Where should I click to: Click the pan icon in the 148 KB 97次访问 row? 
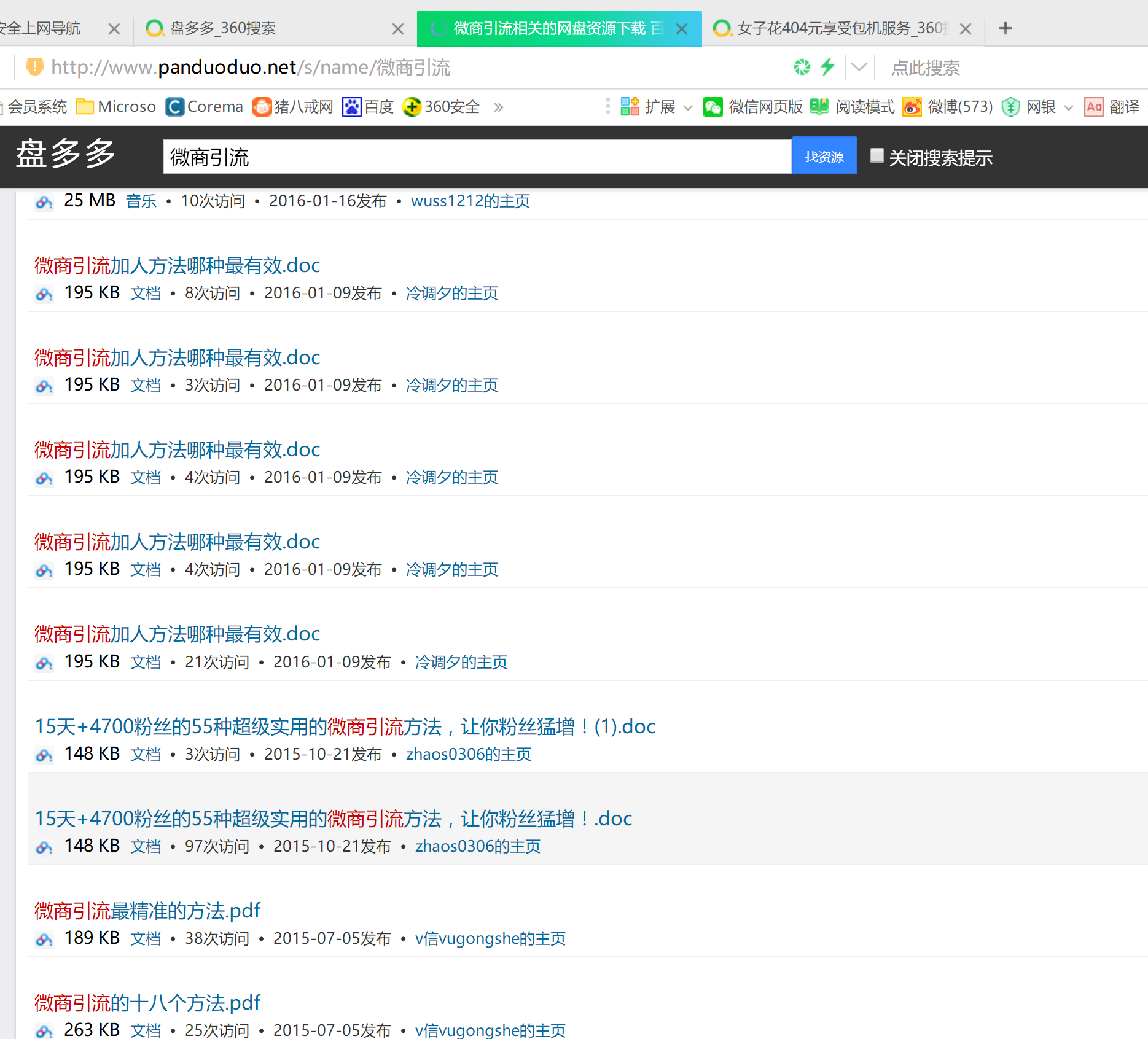44,847
